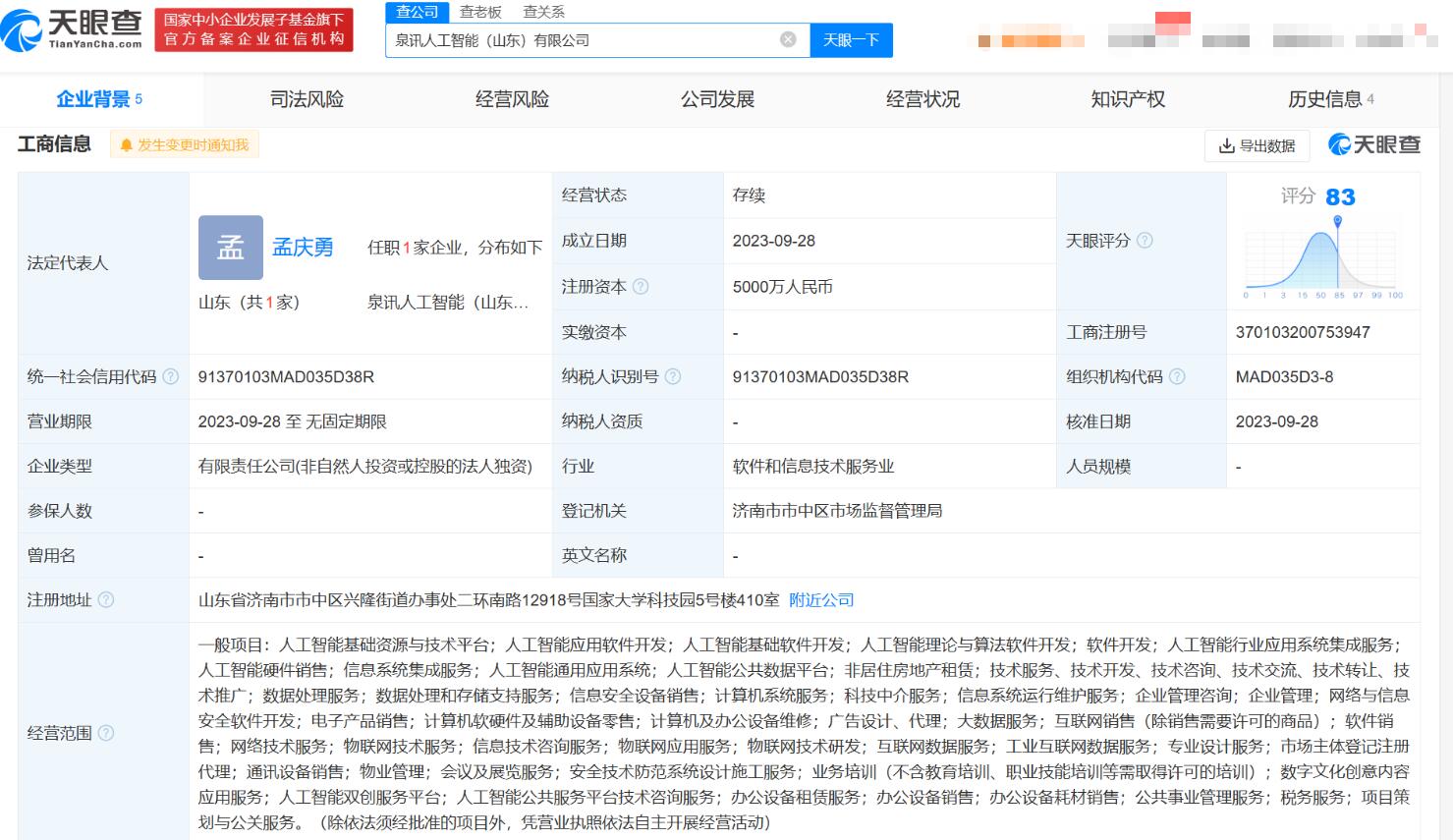Click the bell icon on 发生变更时通知我
This screenshot has width=1453, height=840.
(126, 143)
